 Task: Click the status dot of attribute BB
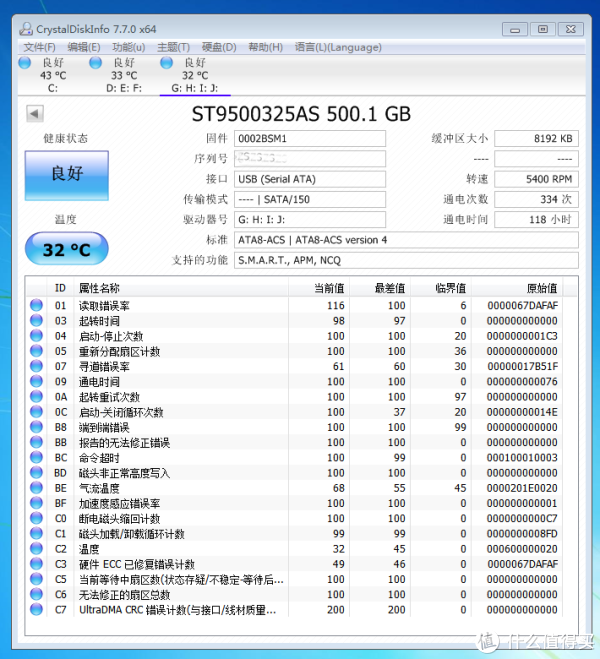37,442
